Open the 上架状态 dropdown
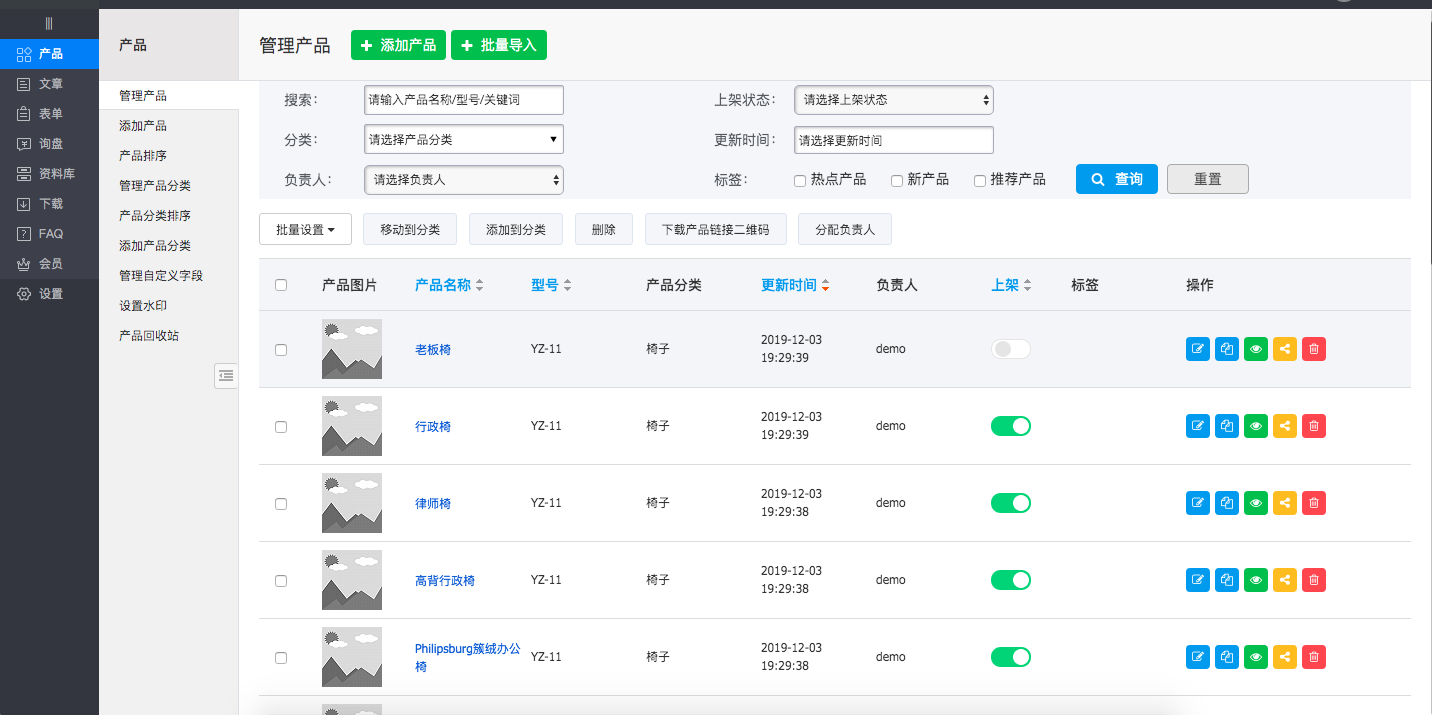Screen dimensions: 1432x715 tap(893, 100)
